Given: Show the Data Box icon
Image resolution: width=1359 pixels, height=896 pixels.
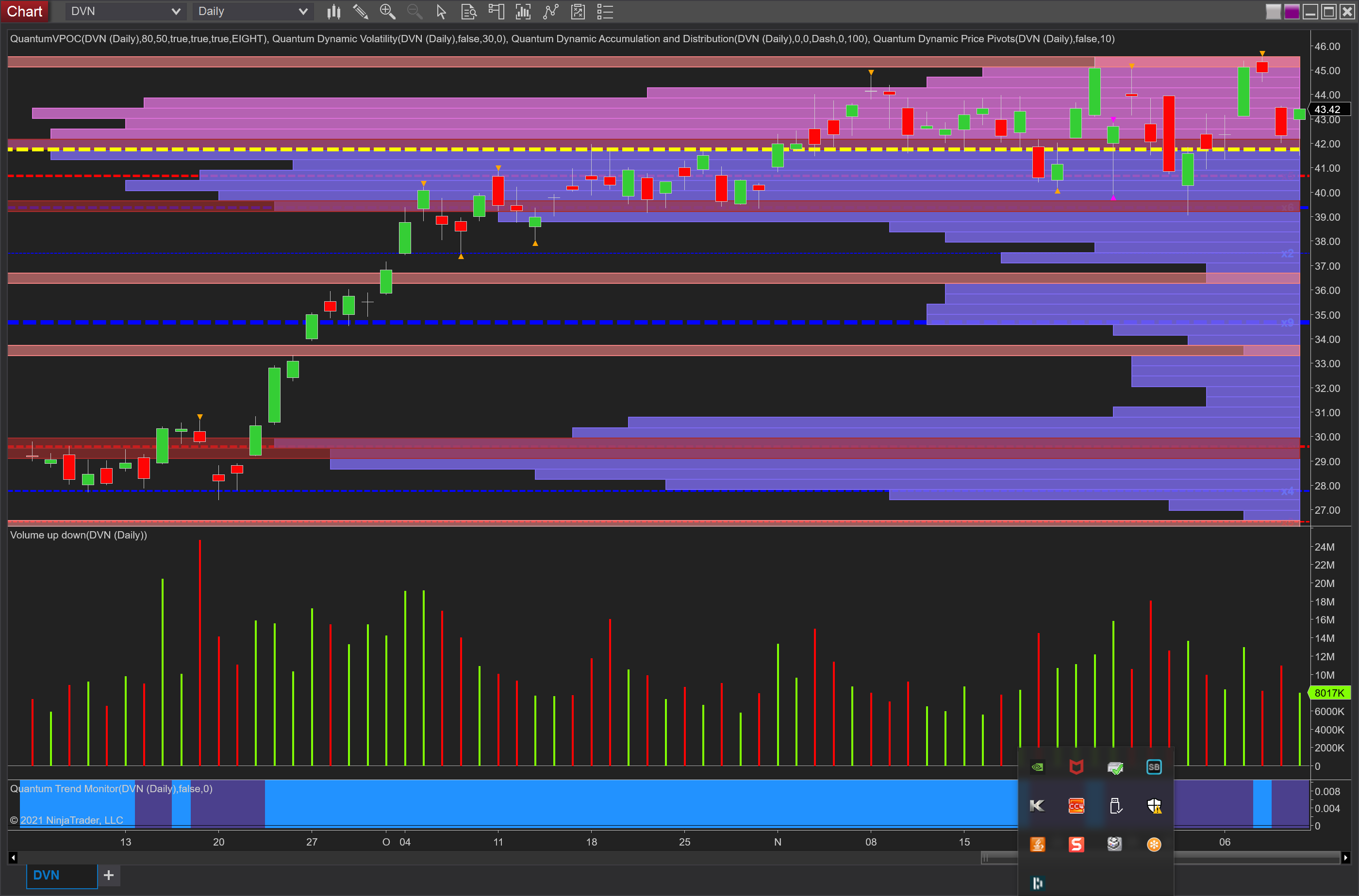Looking at the screenshot, I should 468,12.
